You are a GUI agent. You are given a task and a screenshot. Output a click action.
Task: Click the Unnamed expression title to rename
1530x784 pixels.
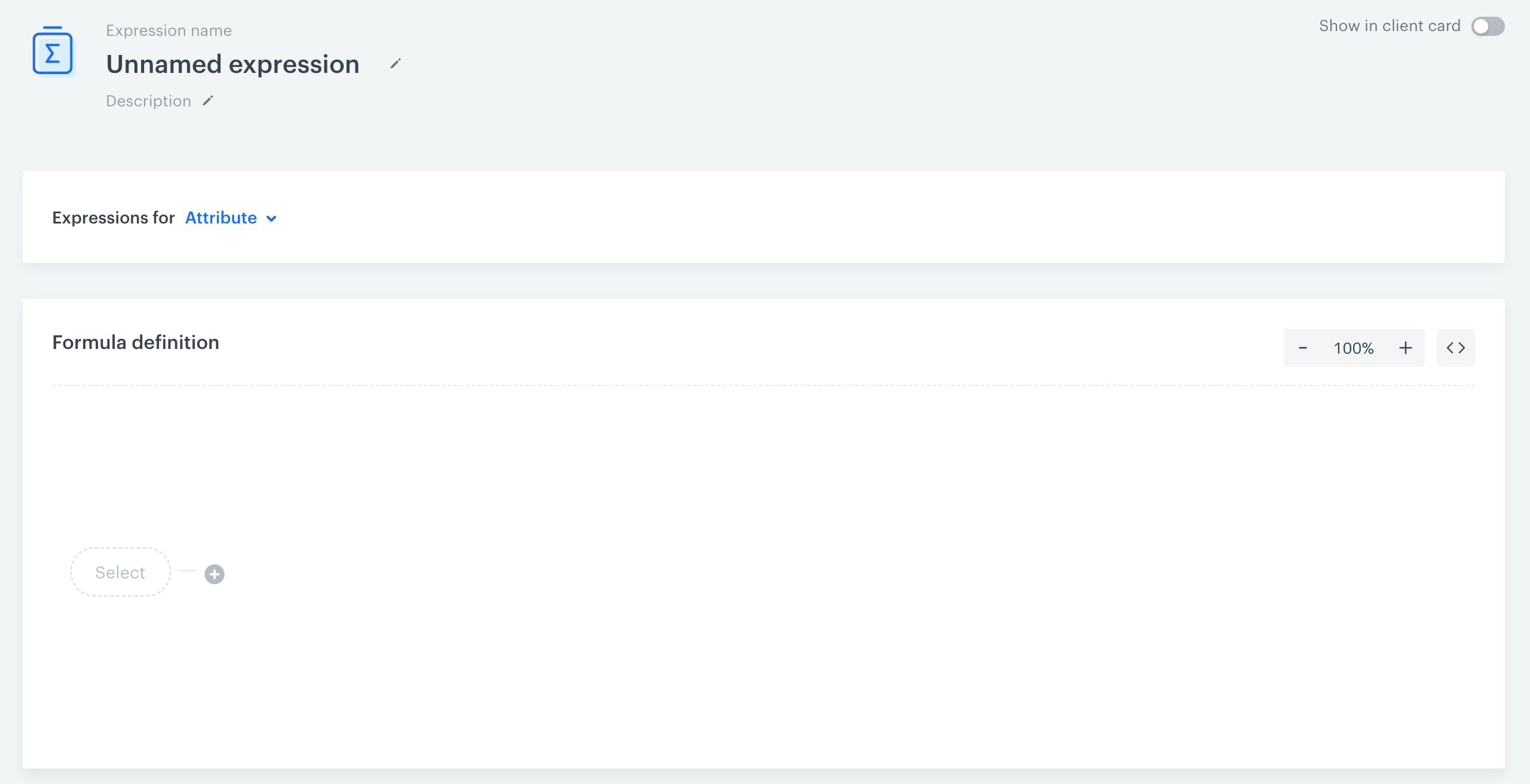click(232, 63)
